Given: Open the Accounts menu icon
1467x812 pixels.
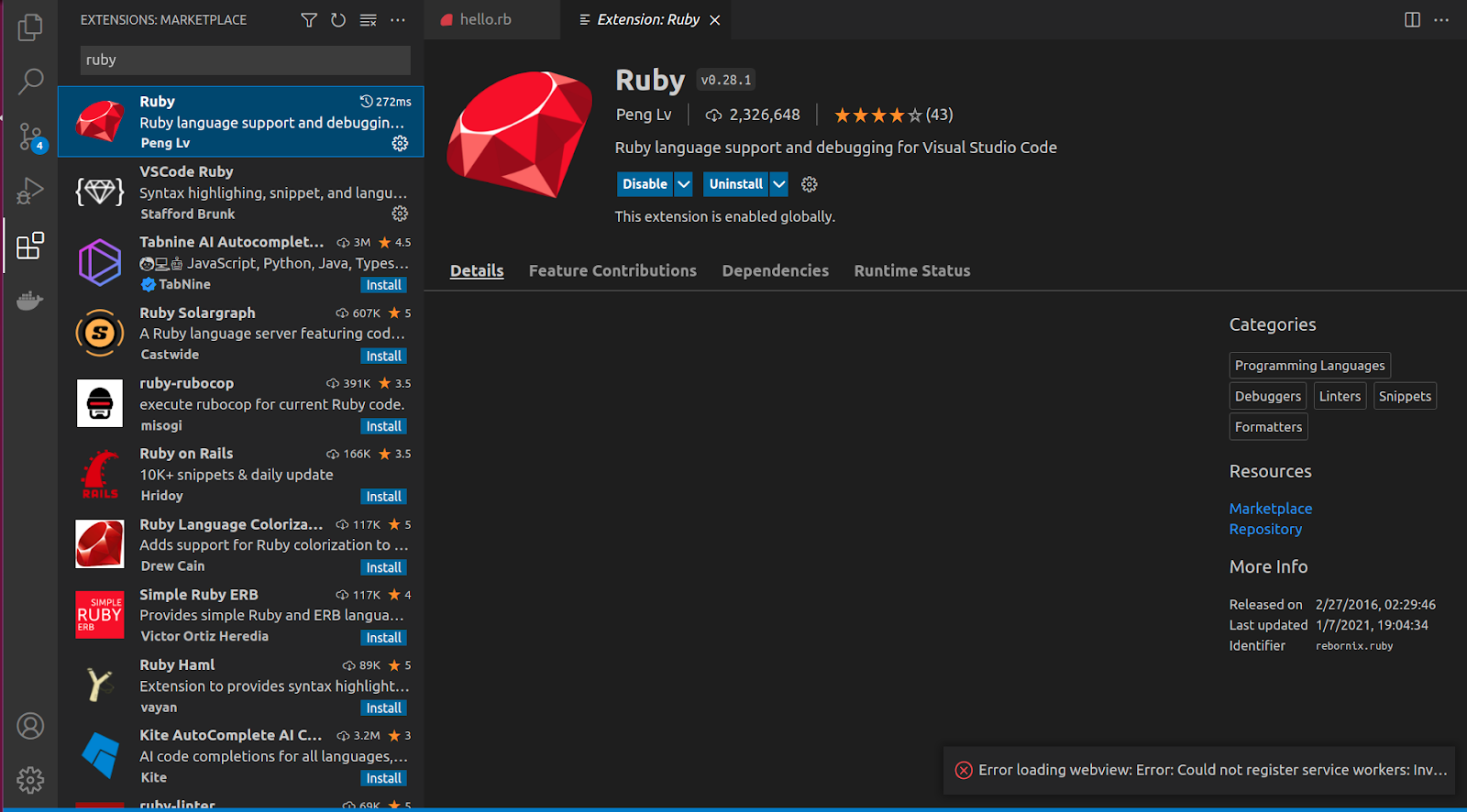Looking at the screenshot, I should [30, 726].
